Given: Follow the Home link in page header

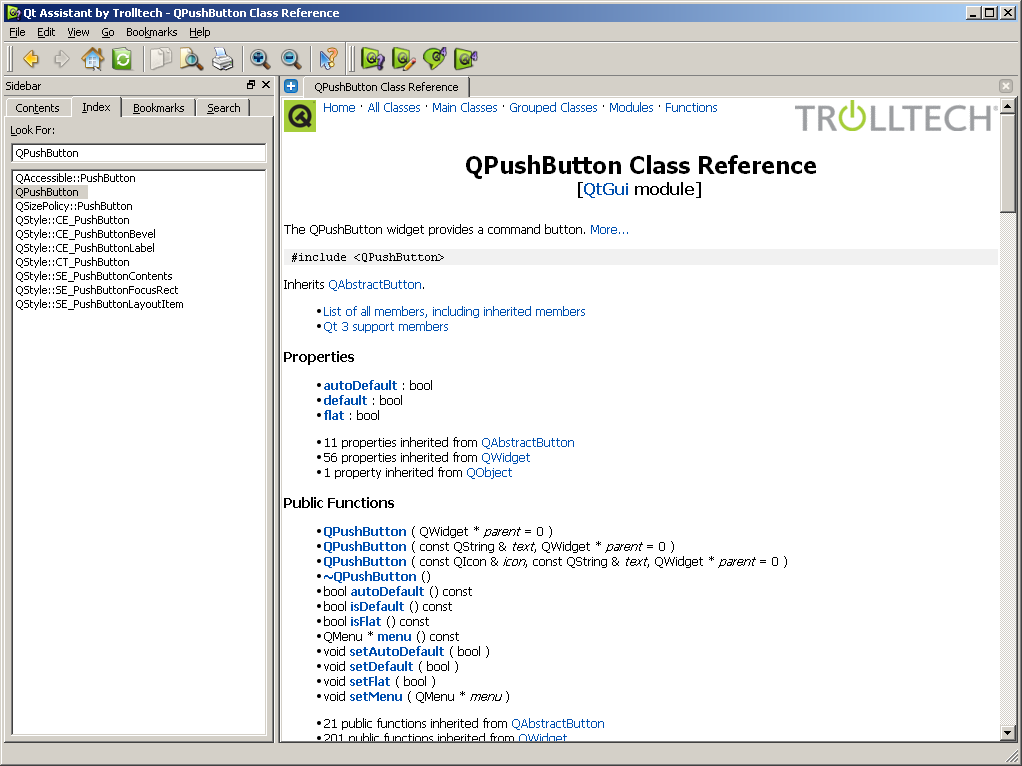Looking at the screenshot, I should click(339, 108).
